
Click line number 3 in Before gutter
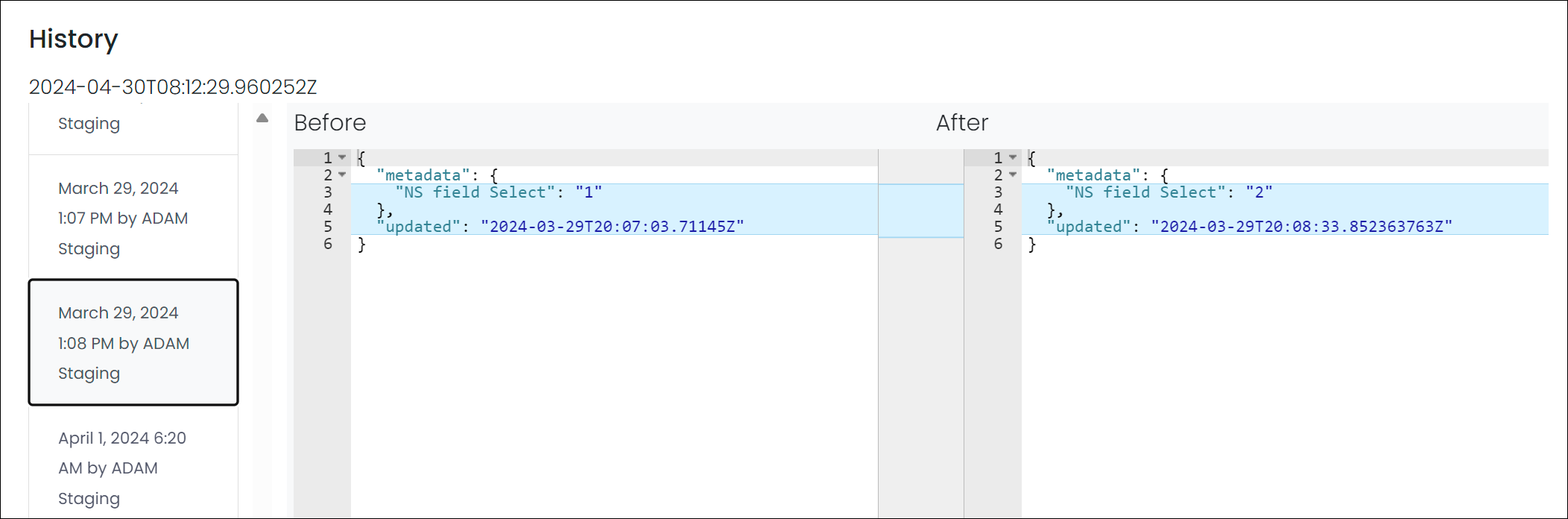click(x=328, y=192)
